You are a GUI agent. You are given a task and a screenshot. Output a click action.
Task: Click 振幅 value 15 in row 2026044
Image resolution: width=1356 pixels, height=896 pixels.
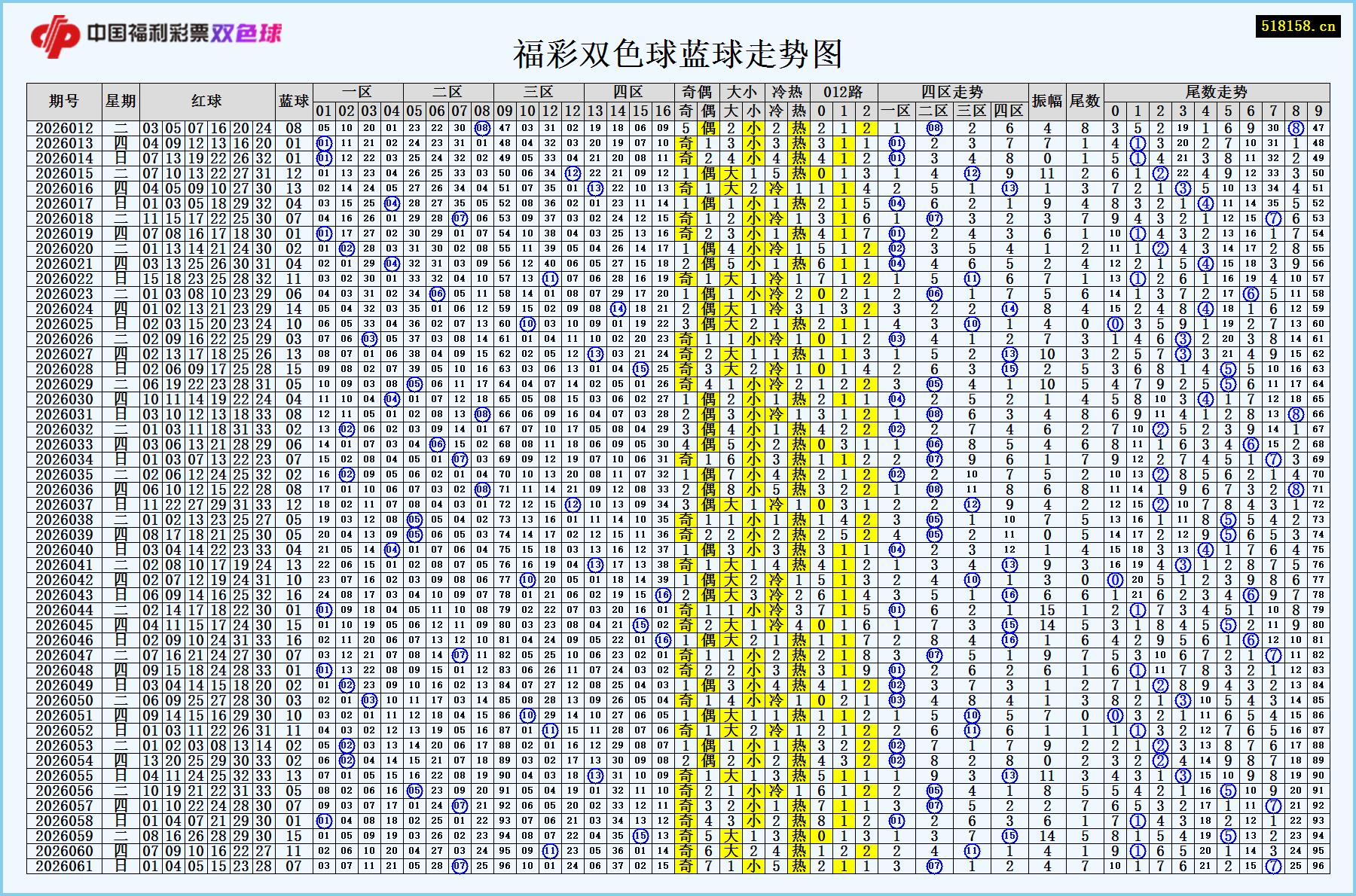coord(1047,611)
